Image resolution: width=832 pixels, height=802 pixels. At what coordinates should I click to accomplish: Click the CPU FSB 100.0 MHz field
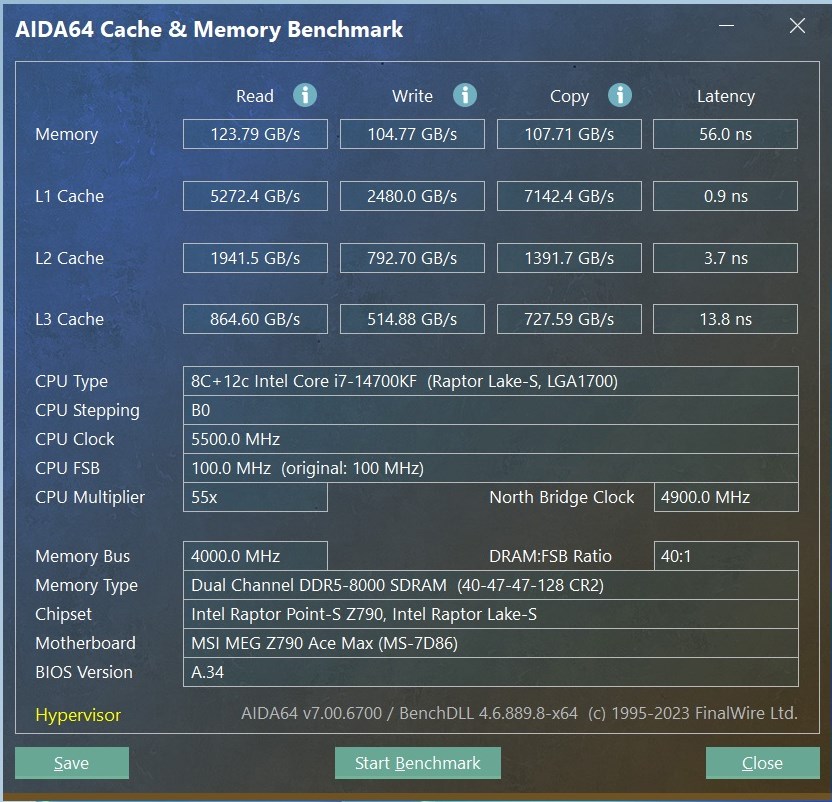coord(491,468)
